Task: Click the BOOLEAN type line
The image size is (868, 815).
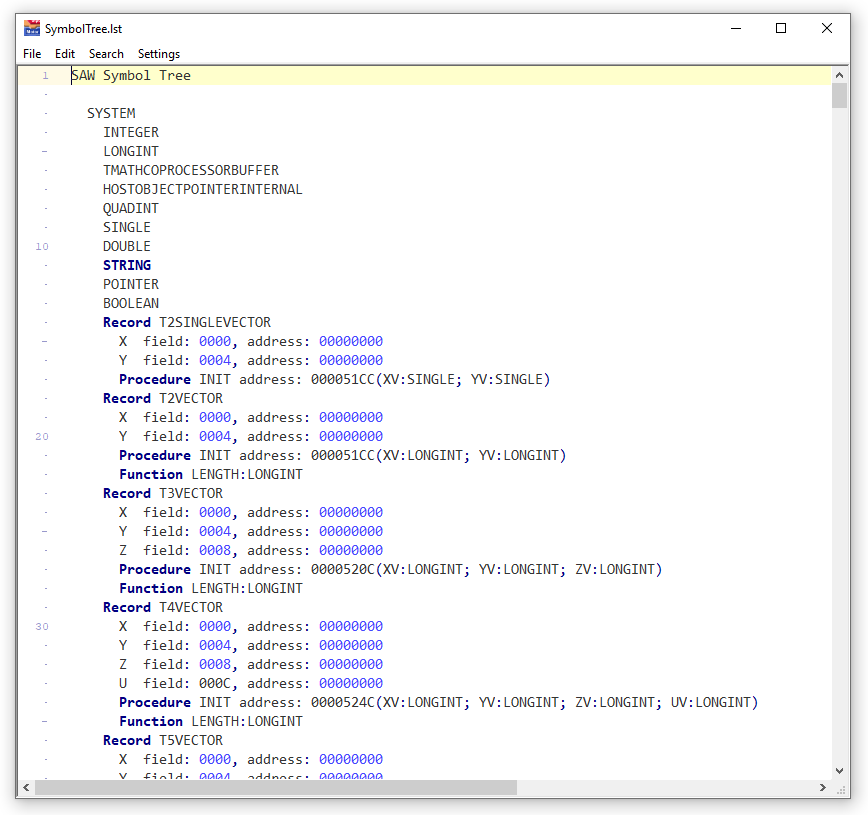Action: point(131,303)
